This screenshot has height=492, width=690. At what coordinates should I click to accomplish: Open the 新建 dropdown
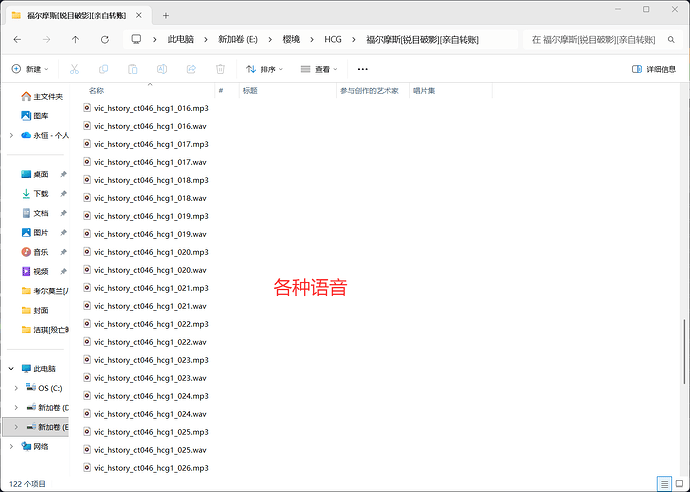tap(30, 69)
